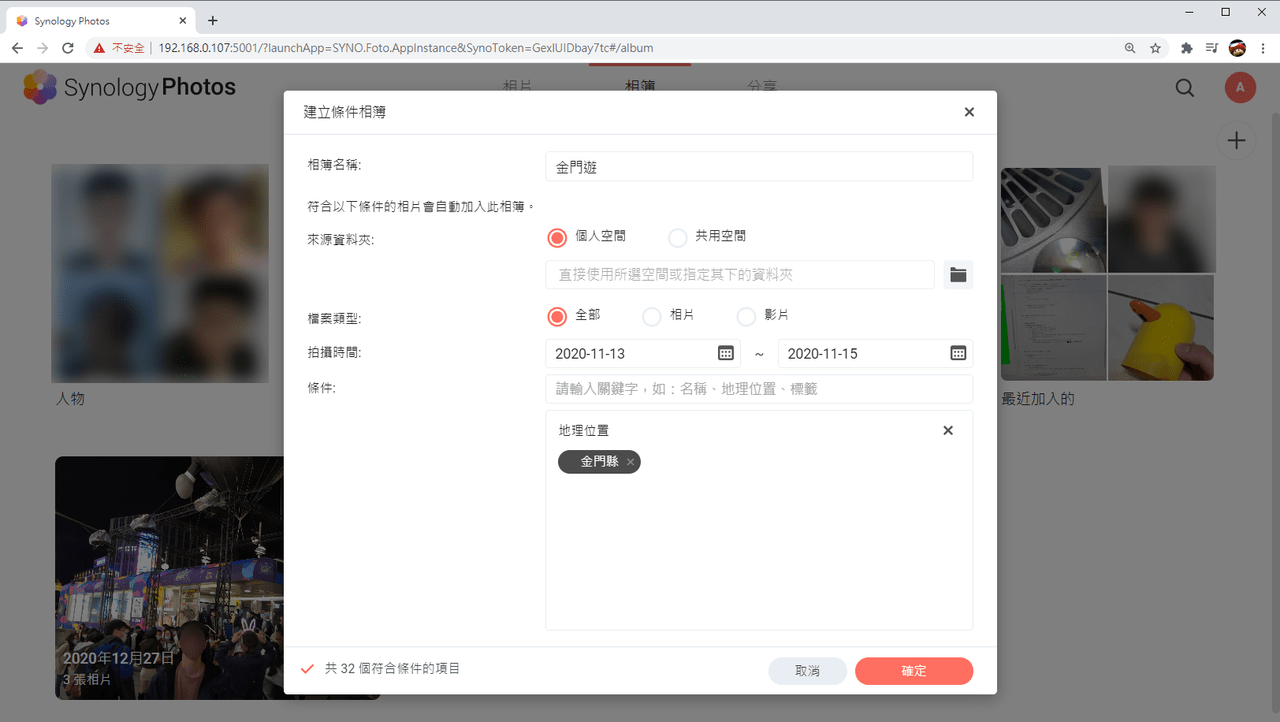1280x722 pixels.
Task: Click the plus add album icon
Action: coord(1237,141)
